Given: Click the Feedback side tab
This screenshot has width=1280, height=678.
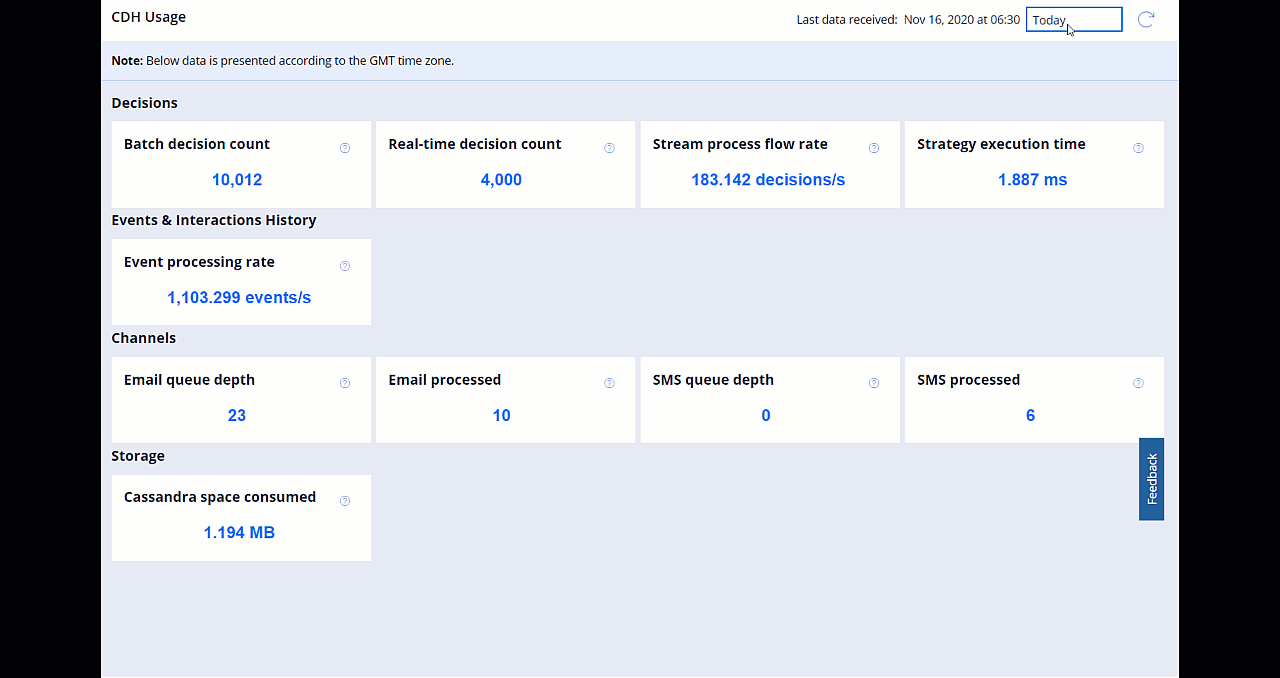Looking at the screenshot, I should (1151, 479).
